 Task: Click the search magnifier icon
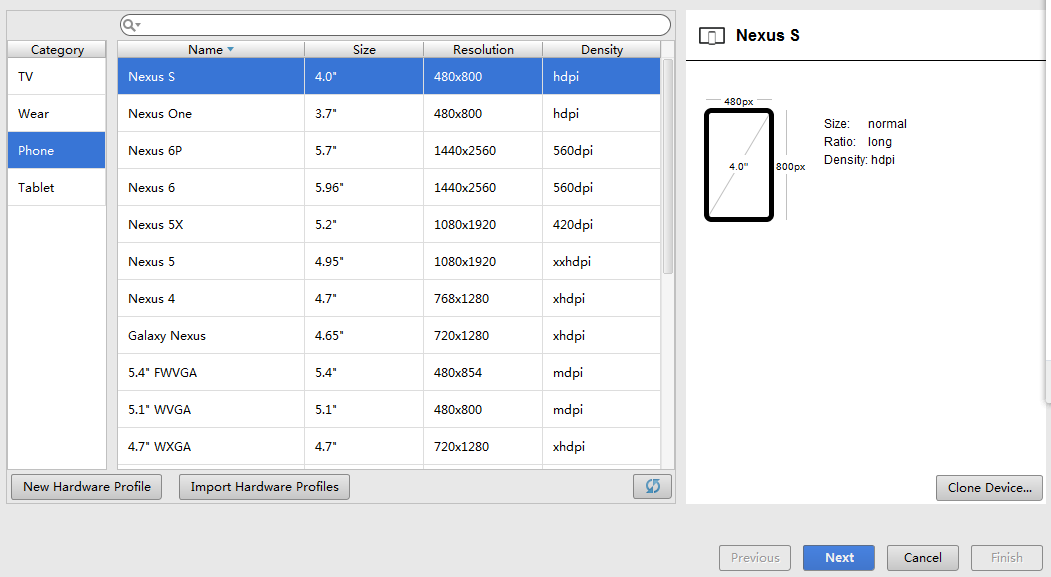coord(129,25)
